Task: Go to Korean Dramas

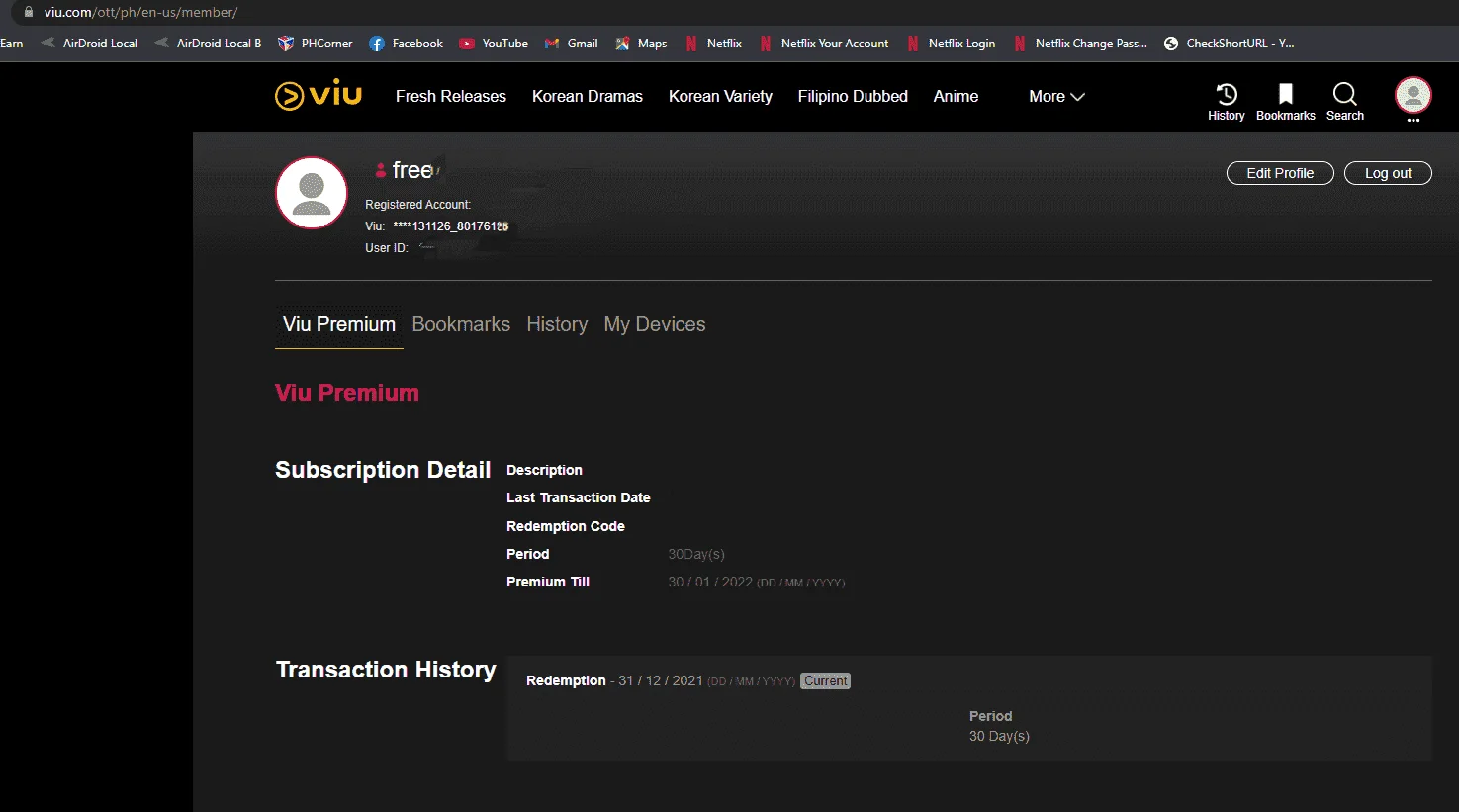Action: [588, 96]
